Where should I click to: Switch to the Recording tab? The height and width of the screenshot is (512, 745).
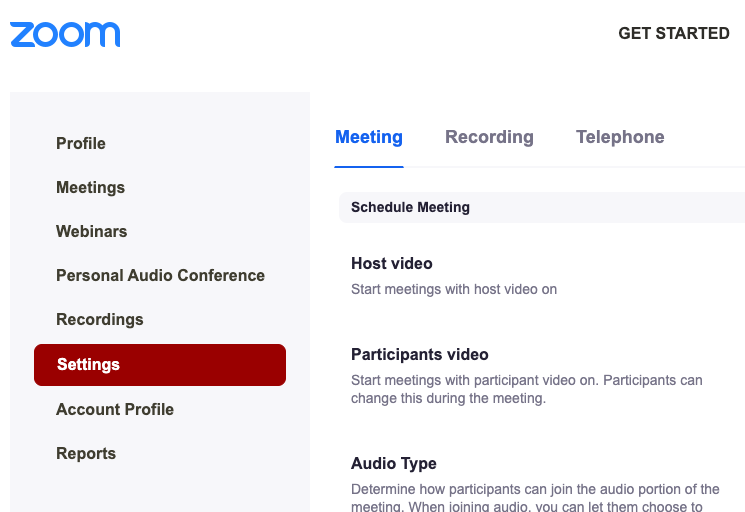(x=489, y=137)
